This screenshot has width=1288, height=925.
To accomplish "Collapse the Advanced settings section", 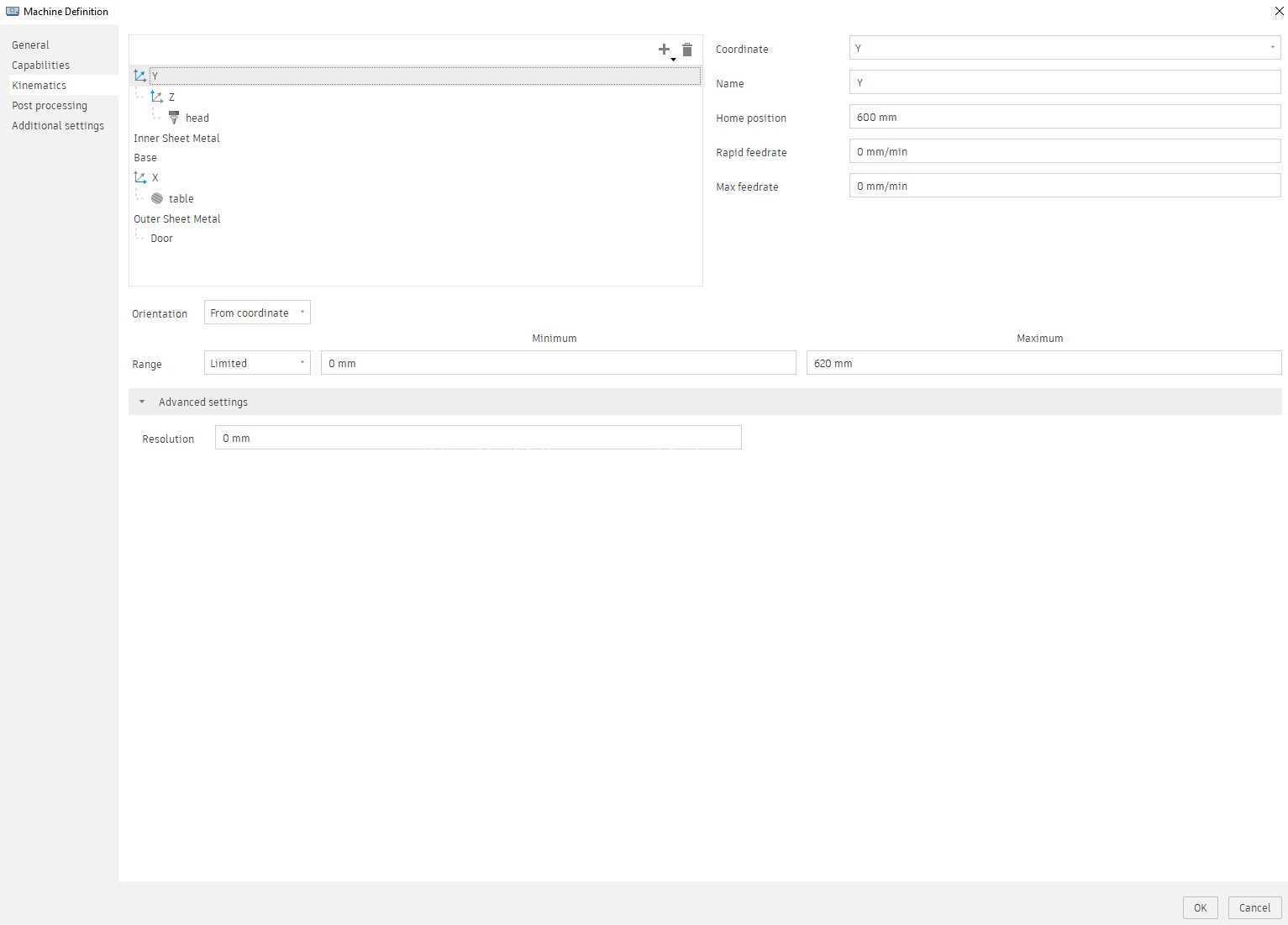I will [x=142, y=402].
